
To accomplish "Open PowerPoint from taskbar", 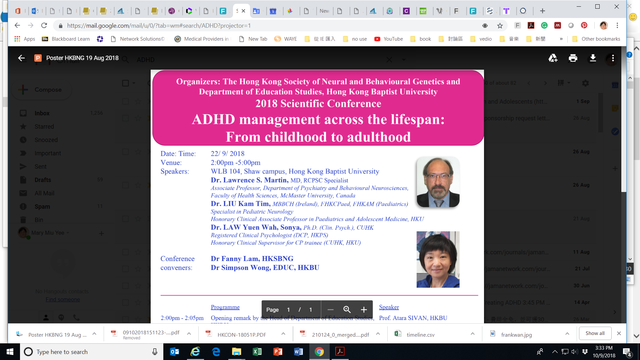I will 278,351.
